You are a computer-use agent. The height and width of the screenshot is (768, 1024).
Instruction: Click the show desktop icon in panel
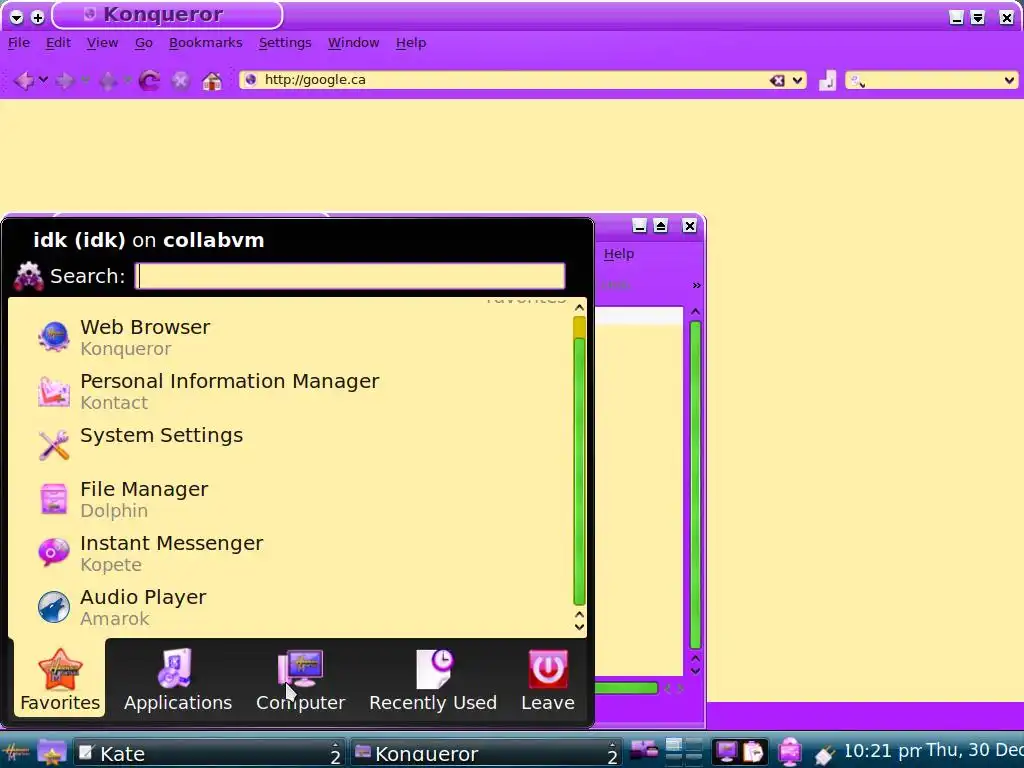(x=644, y=751)
